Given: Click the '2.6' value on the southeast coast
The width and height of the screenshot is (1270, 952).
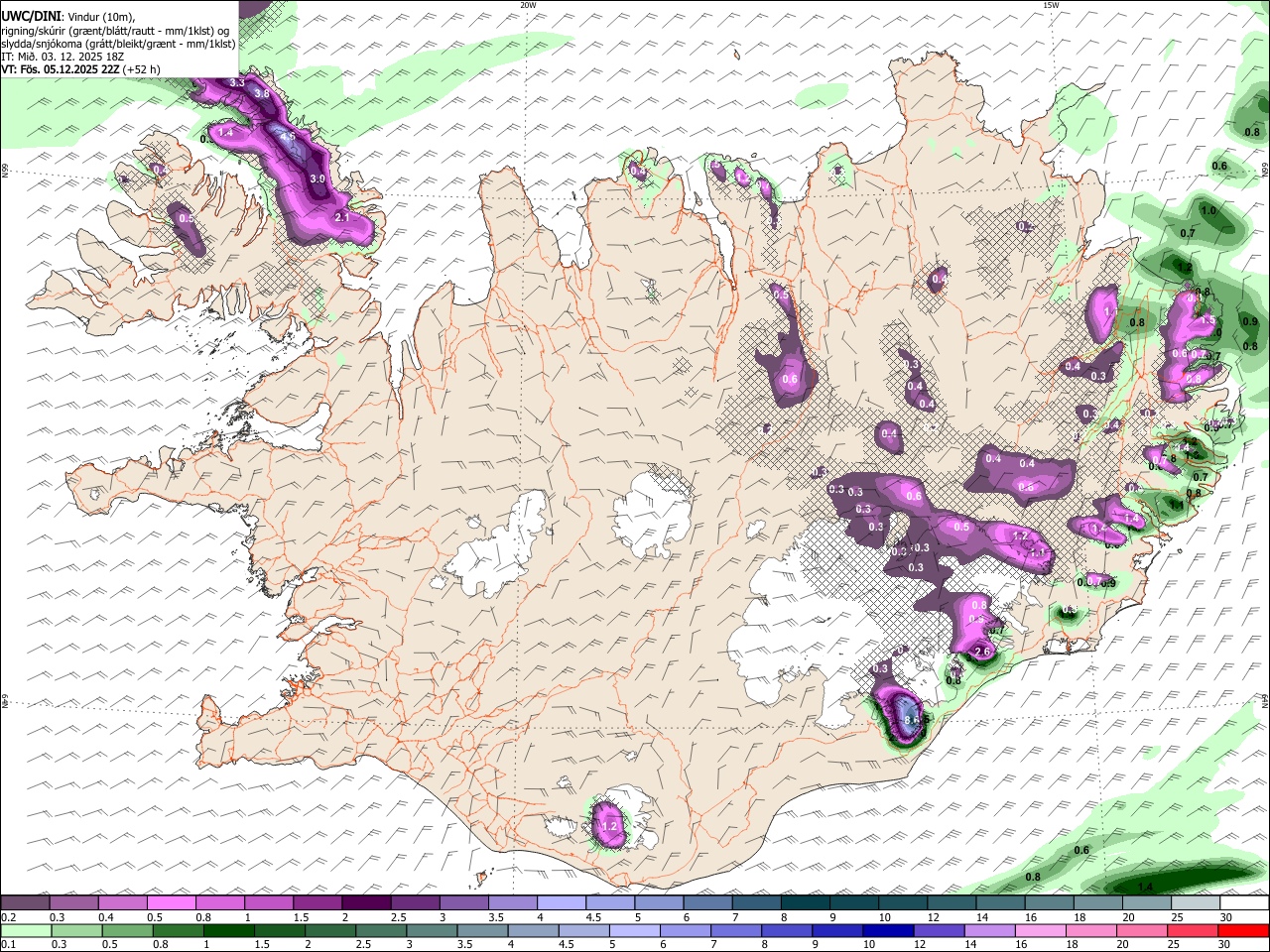Looking at the screenshot, I should pyautogui.click(x=983, y=652).
